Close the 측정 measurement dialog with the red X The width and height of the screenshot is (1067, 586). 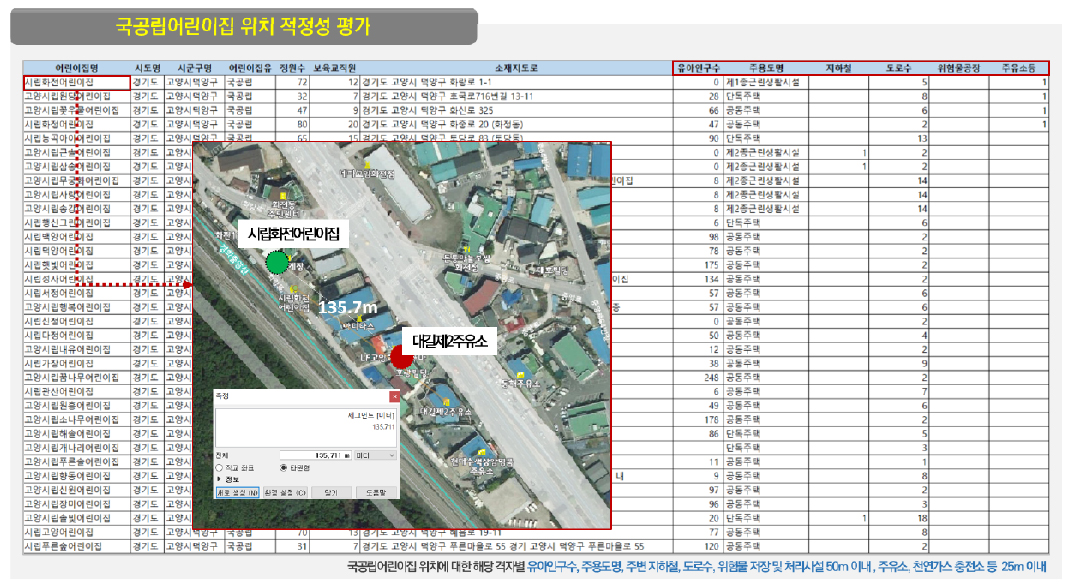(395, 396)
